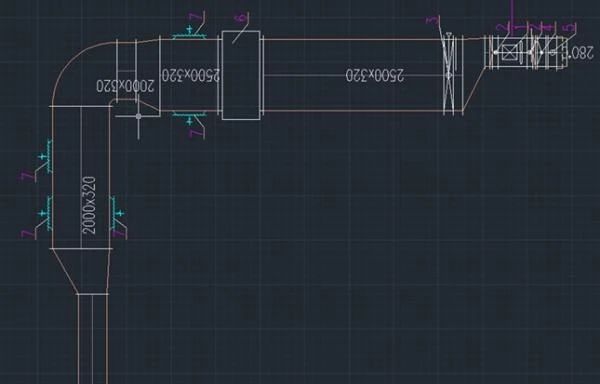The width and height of the screenshot is (600, 384).
Task: Click the magenta callout number 3
Action: point(432,20)
